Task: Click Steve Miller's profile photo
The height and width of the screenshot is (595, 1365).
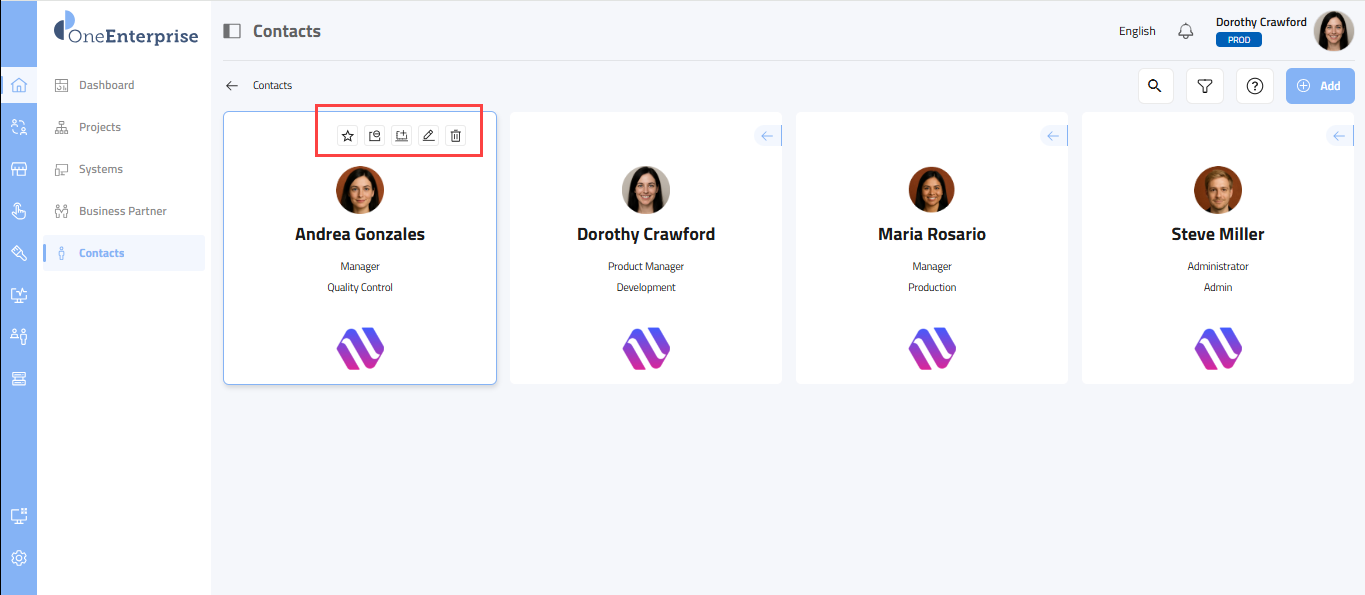Action: click(1217, 190)
